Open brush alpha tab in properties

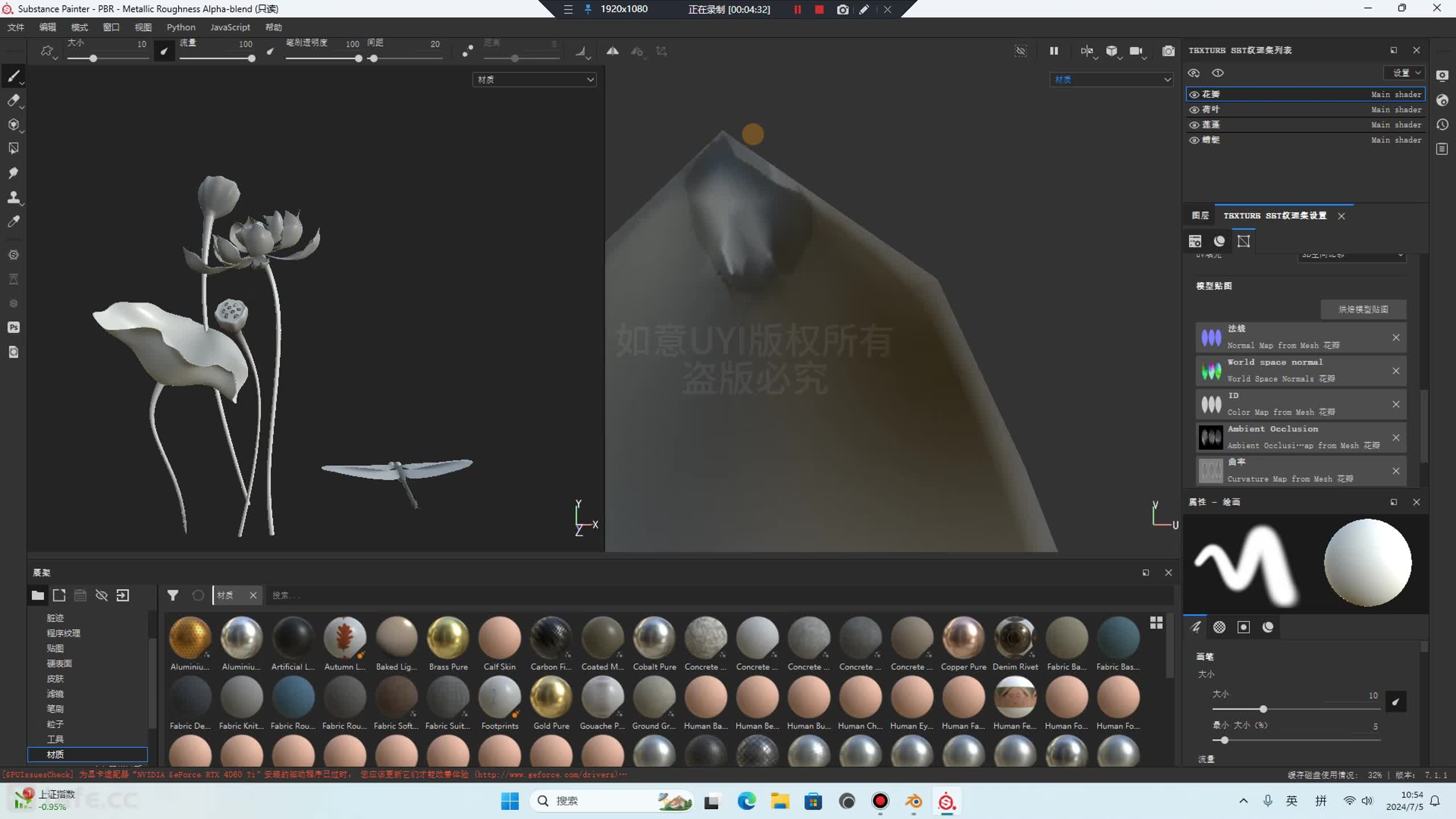point(1219,627)
